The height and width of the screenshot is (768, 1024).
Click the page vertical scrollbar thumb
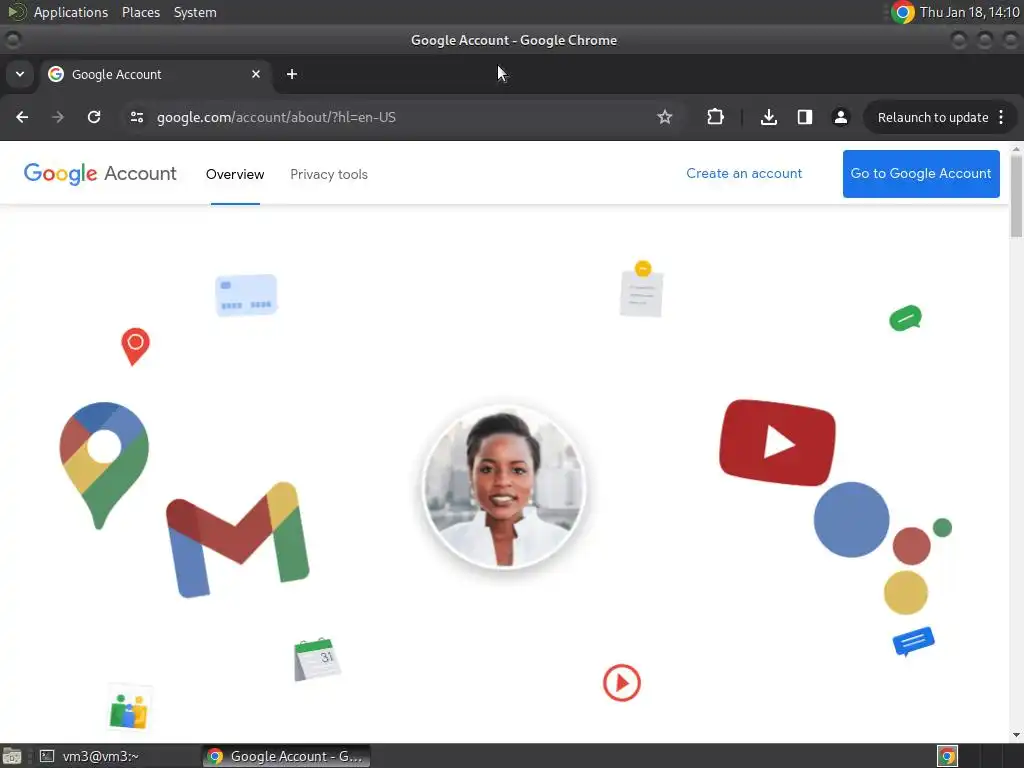coord(1016,197)
